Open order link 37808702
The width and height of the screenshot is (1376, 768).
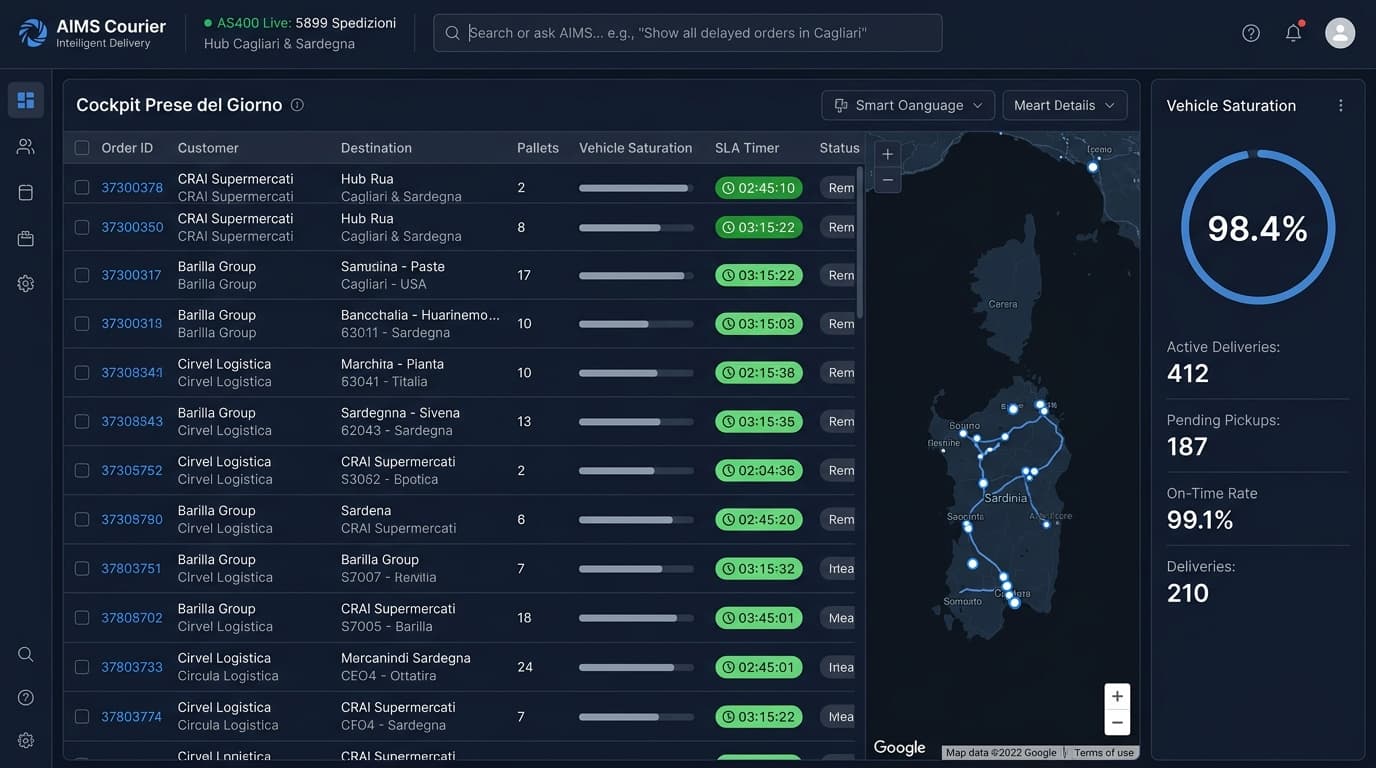coord(132,617)
